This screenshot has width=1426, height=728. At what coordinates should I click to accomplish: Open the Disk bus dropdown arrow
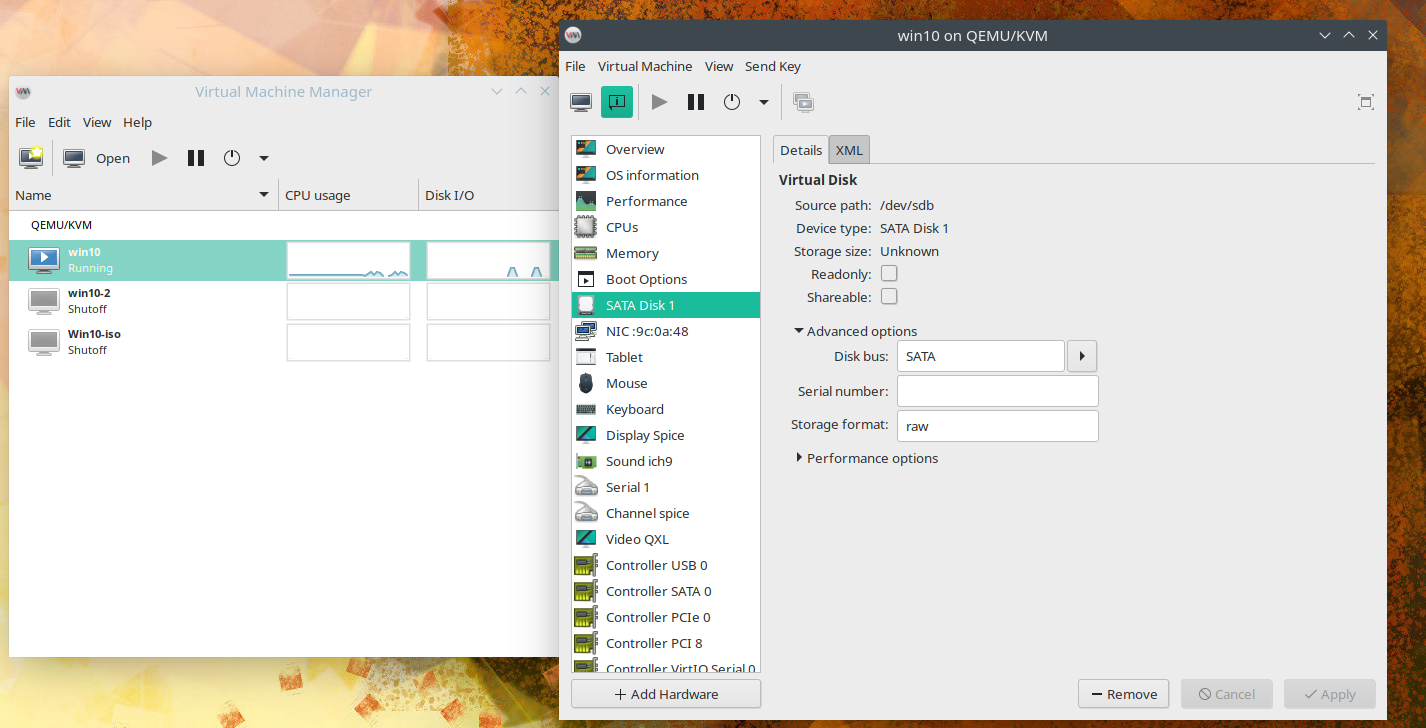tap(1082, 356)
